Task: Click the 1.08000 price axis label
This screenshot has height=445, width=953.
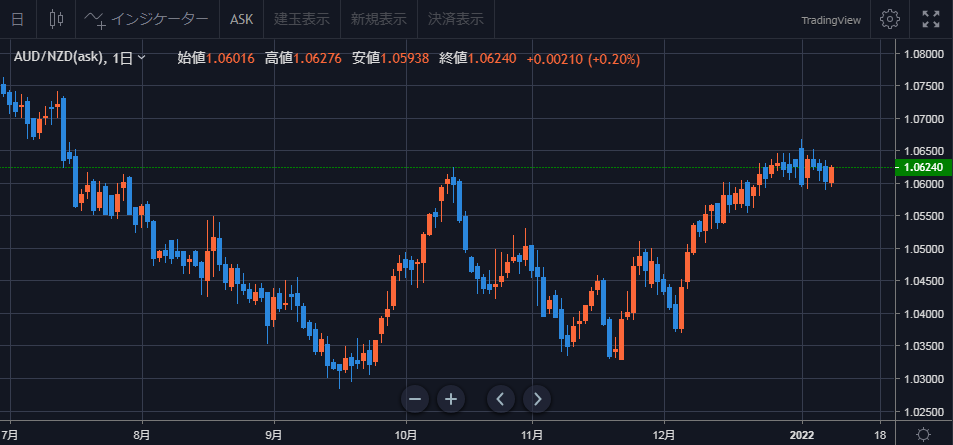Action: [923, 54]
